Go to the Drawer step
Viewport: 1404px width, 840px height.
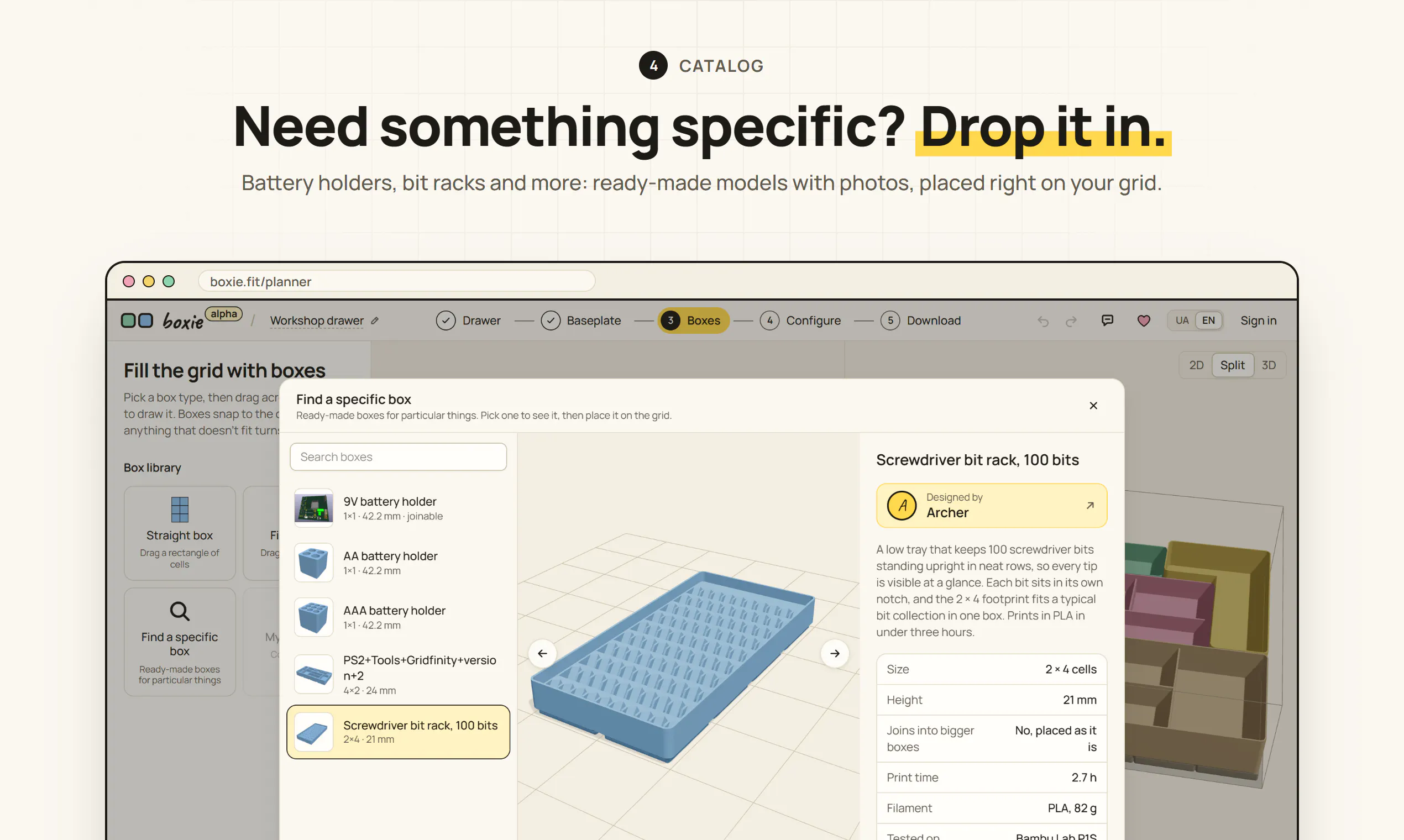468,321
